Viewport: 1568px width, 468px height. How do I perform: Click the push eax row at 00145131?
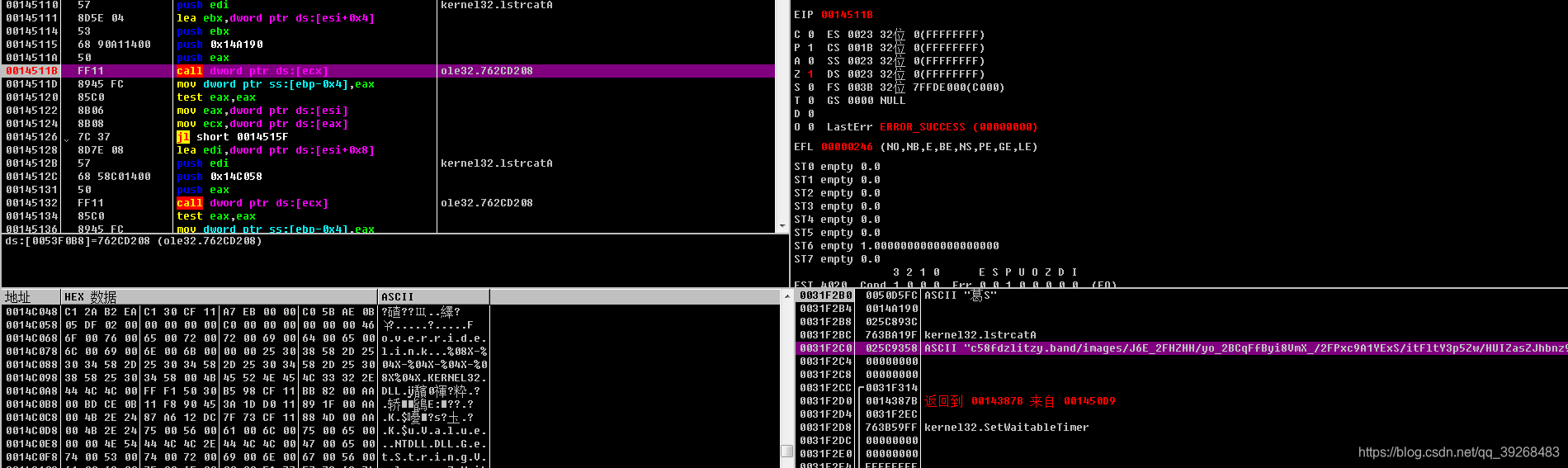coord(388,190)
